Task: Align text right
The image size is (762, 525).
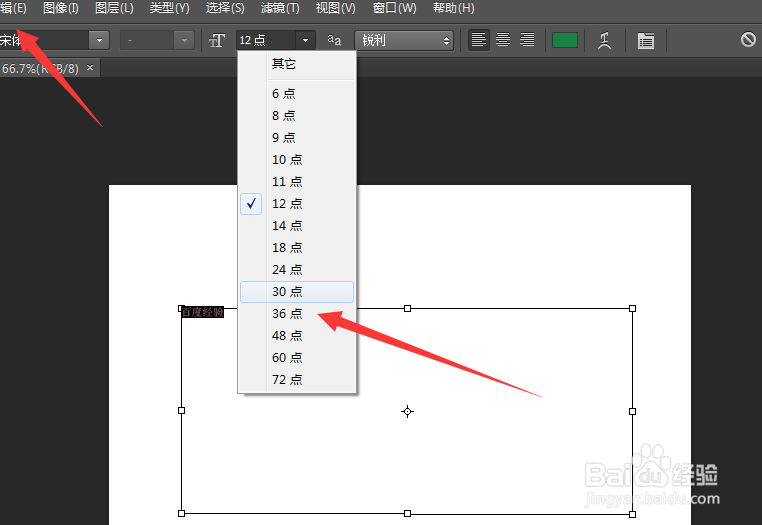Action: pos(527,39)
